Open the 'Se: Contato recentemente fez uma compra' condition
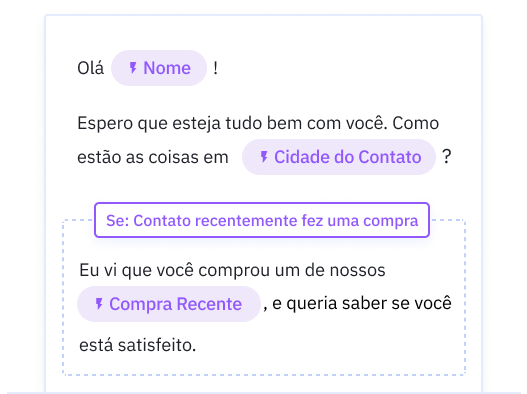 (x=262, y=220)
